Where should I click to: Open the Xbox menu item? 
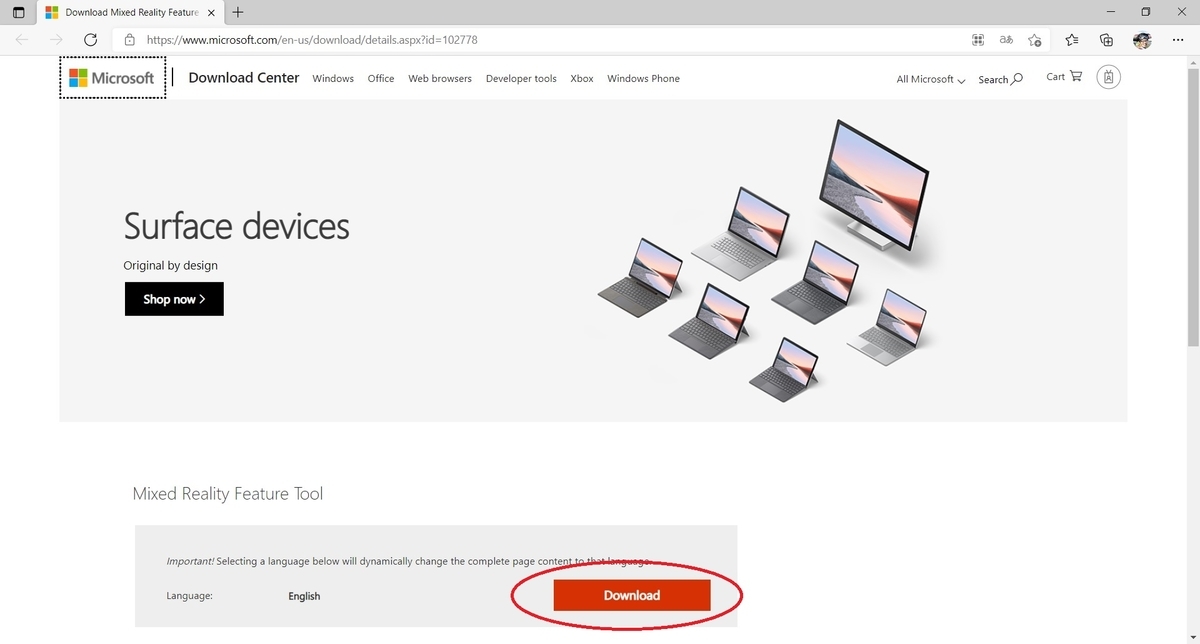(582, 78)
